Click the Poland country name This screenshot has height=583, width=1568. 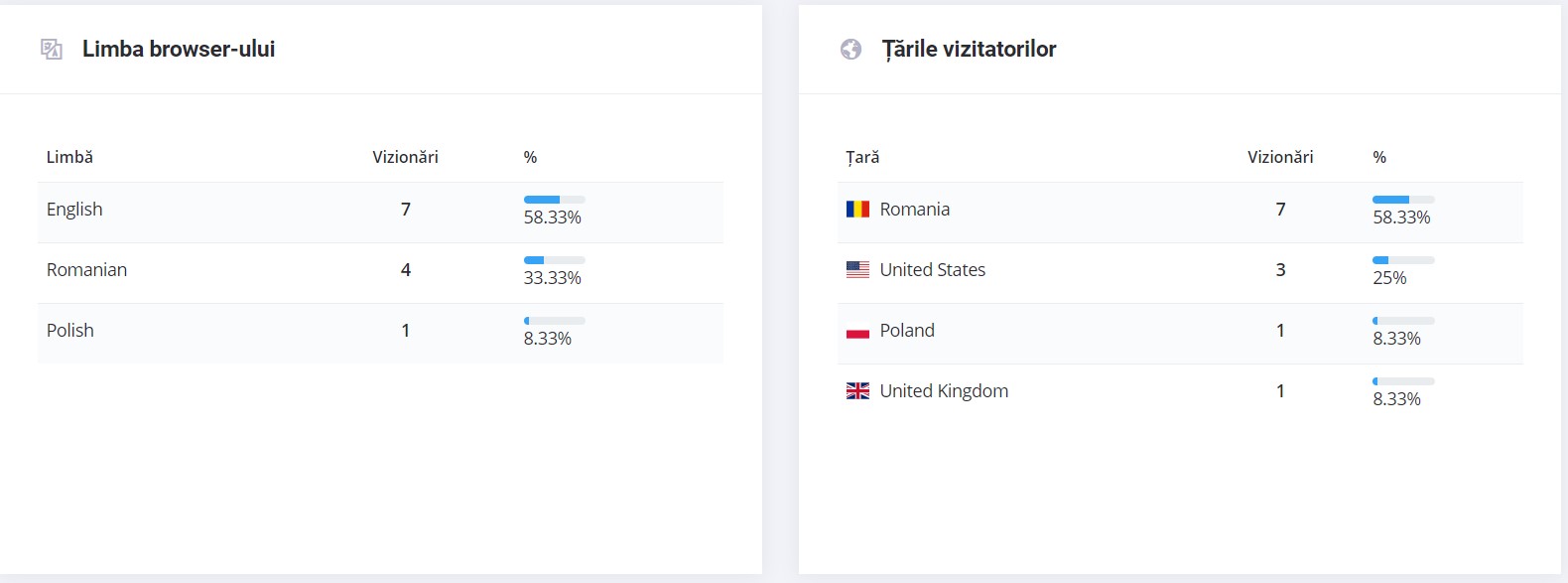coord(907,331)
